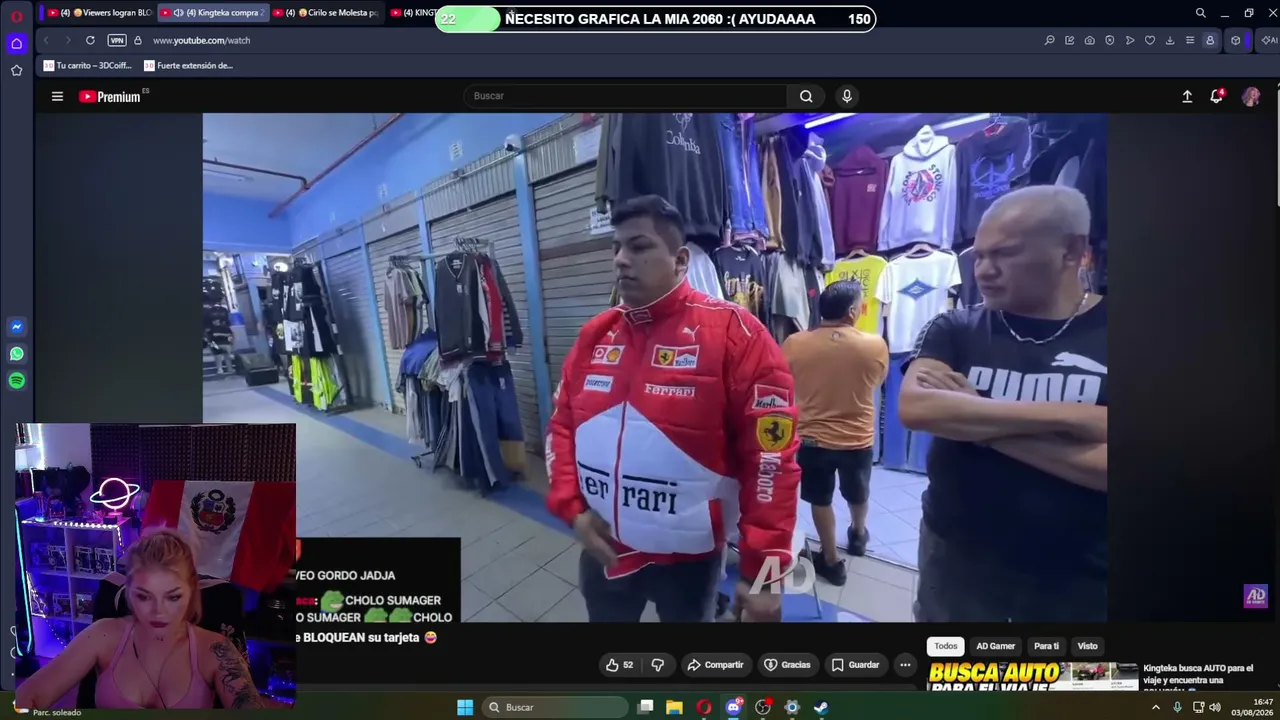
Task: Click the Compartir share button
Action: pos(715,665)
